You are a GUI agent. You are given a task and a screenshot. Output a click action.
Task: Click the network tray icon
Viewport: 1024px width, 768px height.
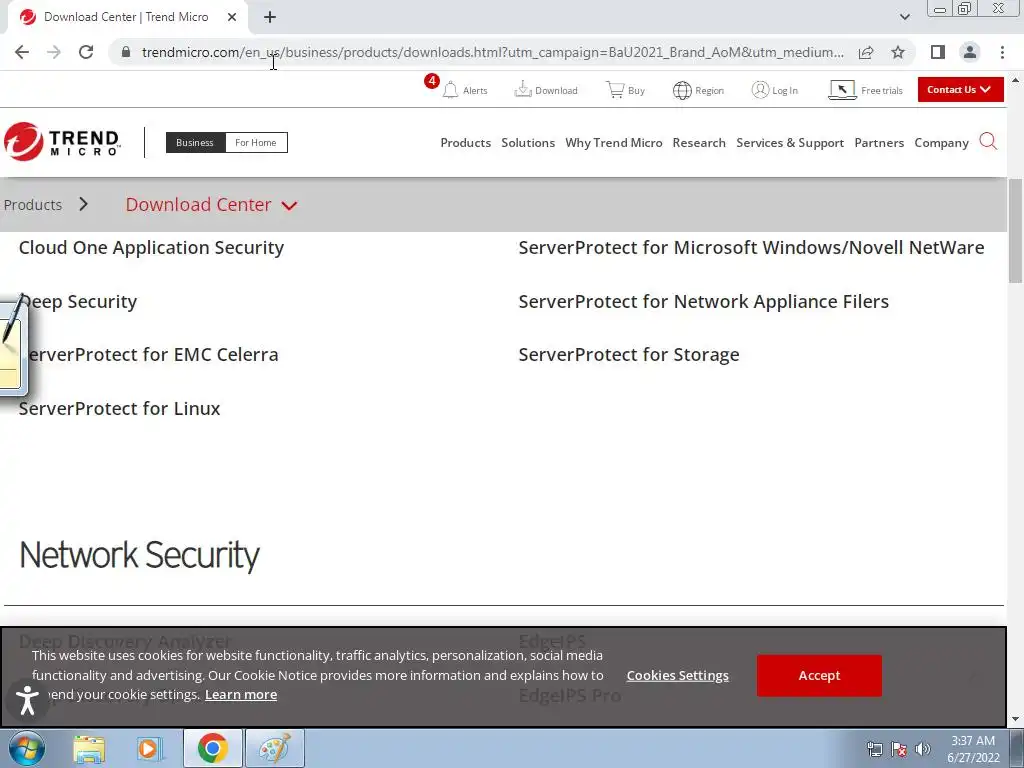(874, 749)
